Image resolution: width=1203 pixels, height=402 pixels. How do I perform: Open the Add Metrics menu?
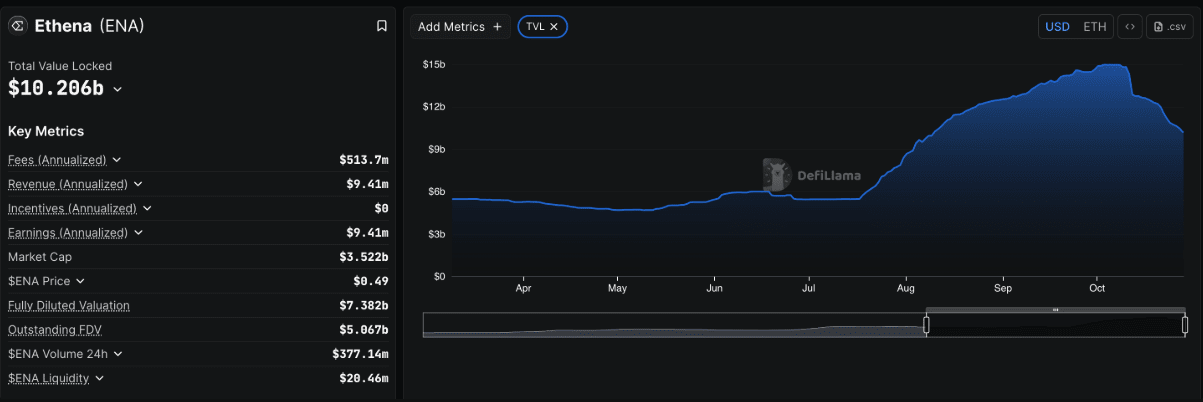(460, 27)
